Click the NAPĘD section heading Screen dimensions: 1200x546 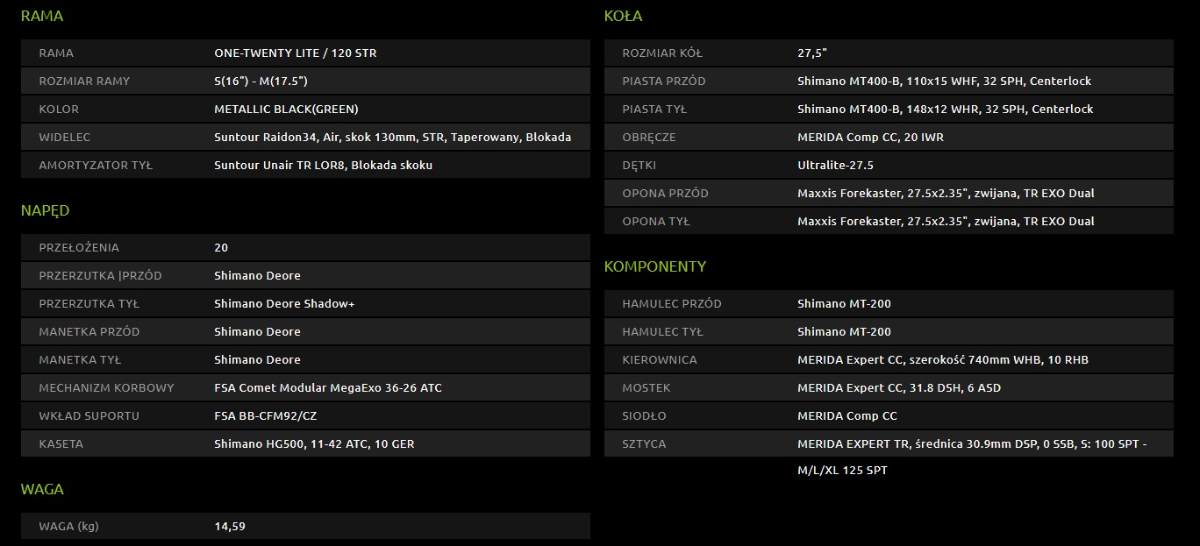[45, 210]
